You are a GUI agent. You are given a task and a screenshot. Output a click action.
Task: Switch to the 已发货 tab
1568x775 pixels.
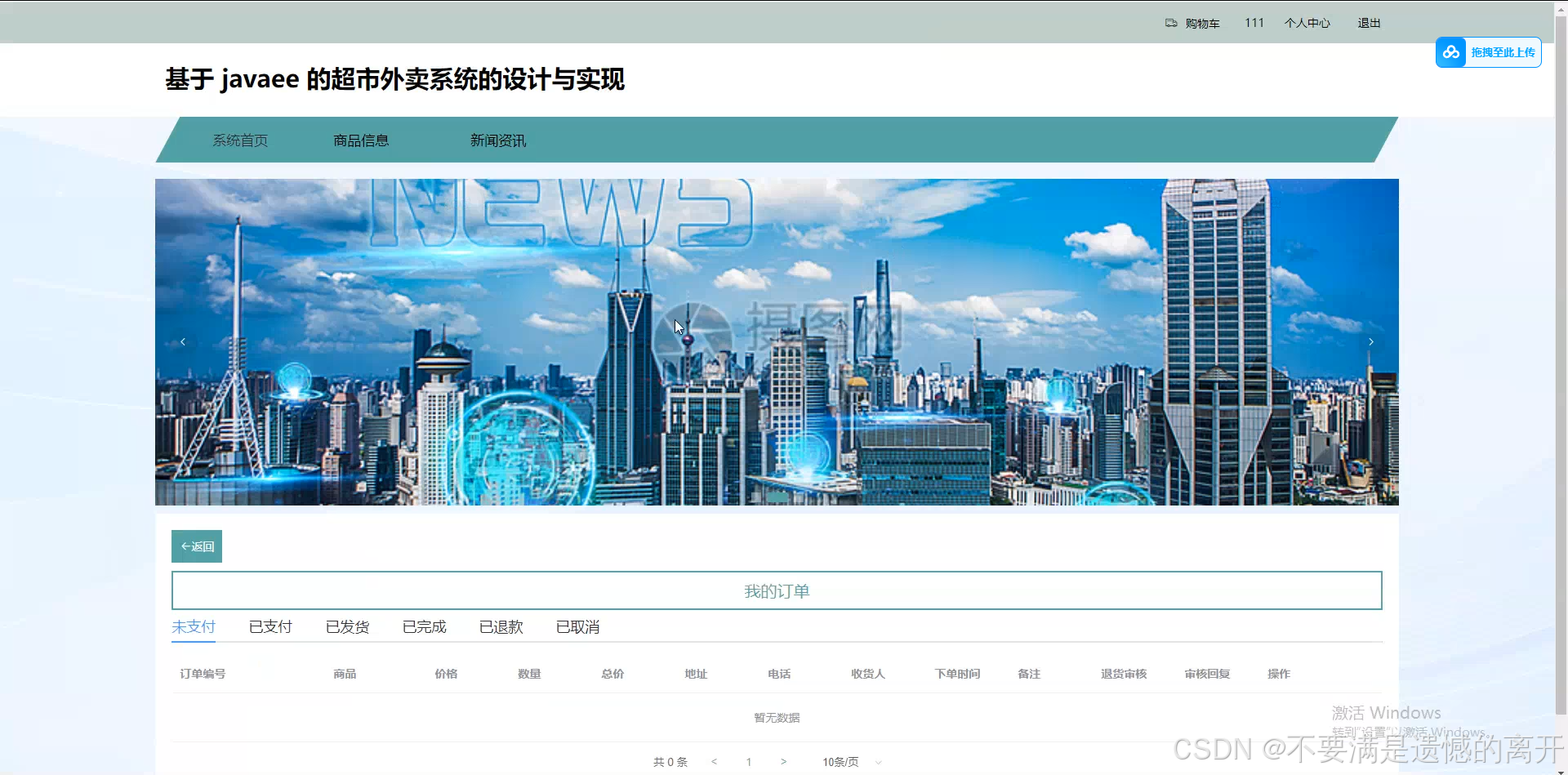tap(347, 626)
